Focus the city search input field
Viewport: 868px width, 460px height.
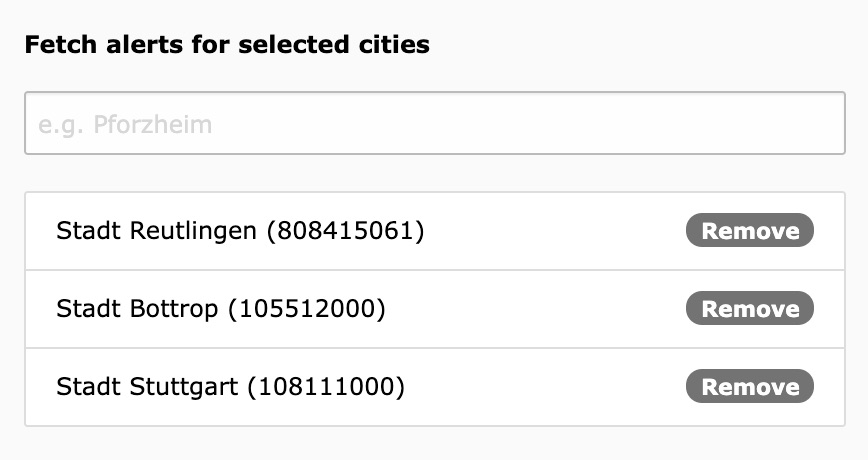click(x=434, y=124)
